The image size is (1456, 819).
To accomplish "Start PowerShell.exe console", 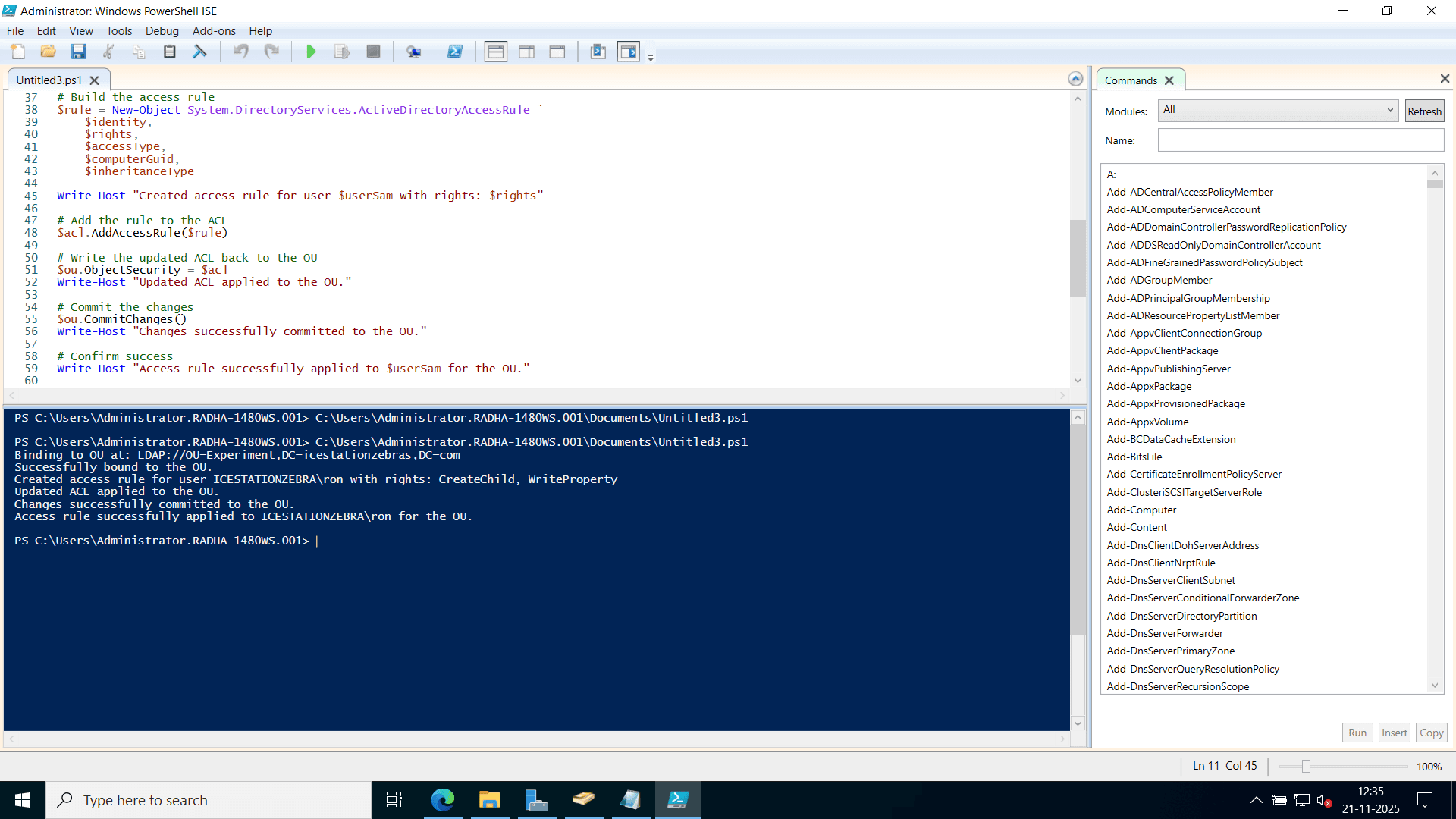I will [x=456, y=52].
